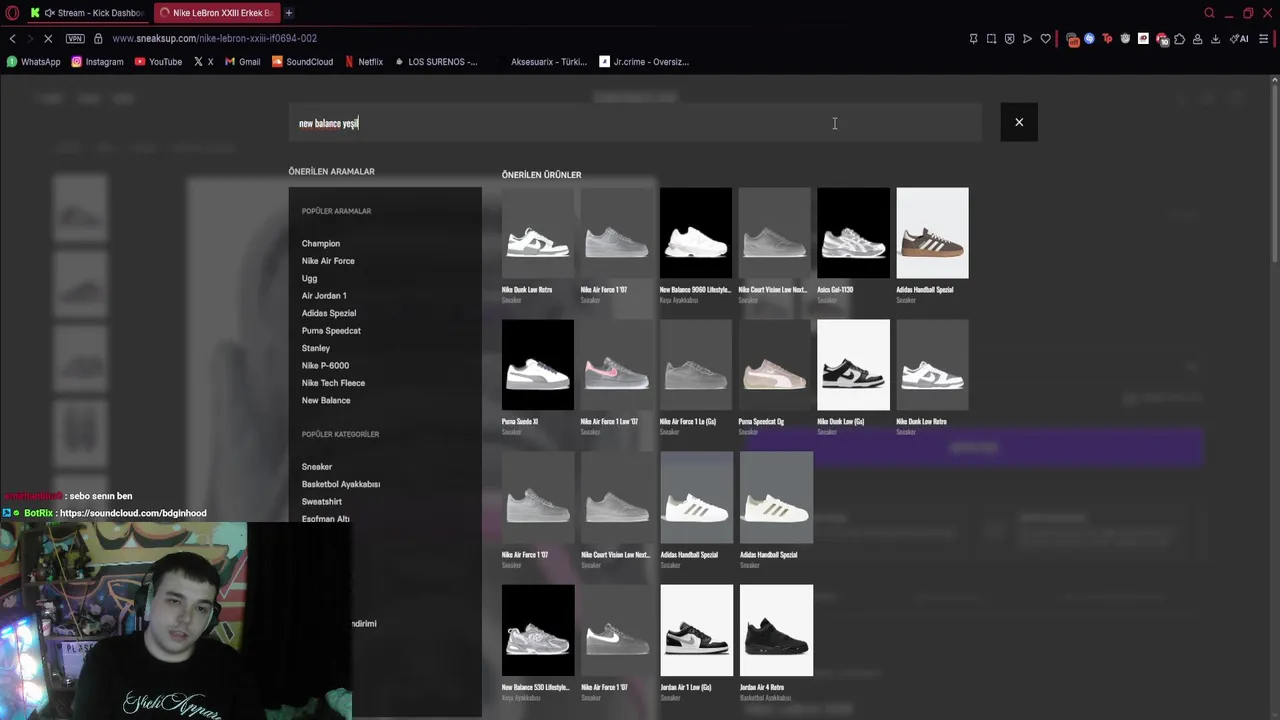This screenshot has width=1280, height=720.
Task: Click the search magnifier in title bar
Action: (x=1209, y=13)
